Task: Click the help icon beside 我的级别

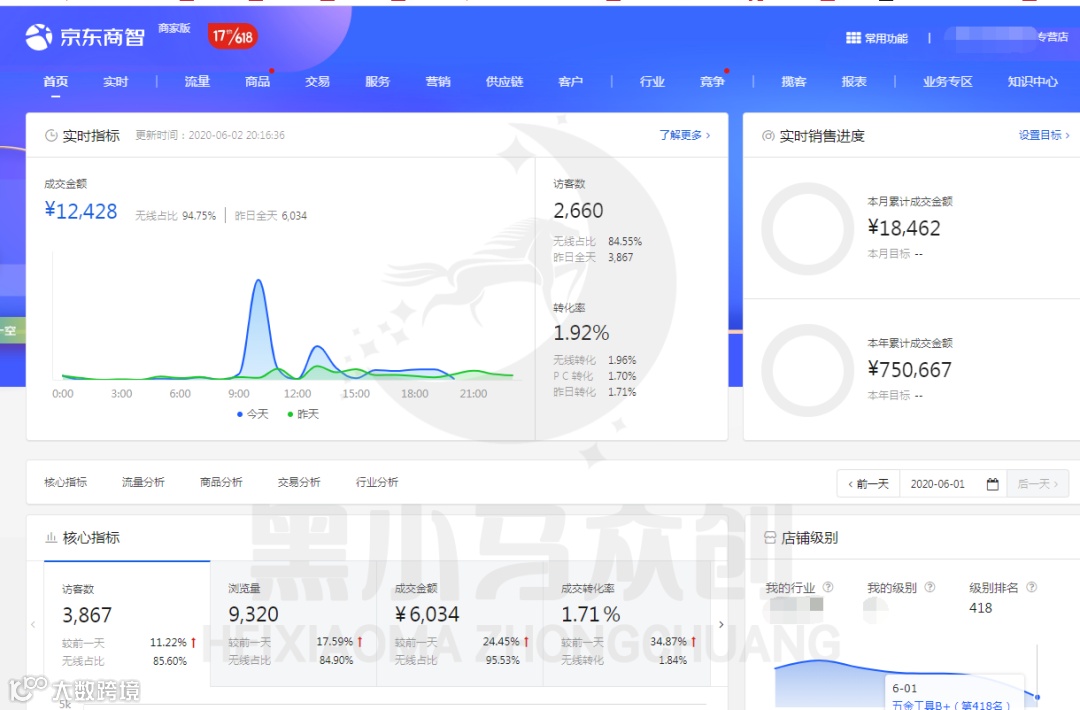Action: (x=930, y=587)
